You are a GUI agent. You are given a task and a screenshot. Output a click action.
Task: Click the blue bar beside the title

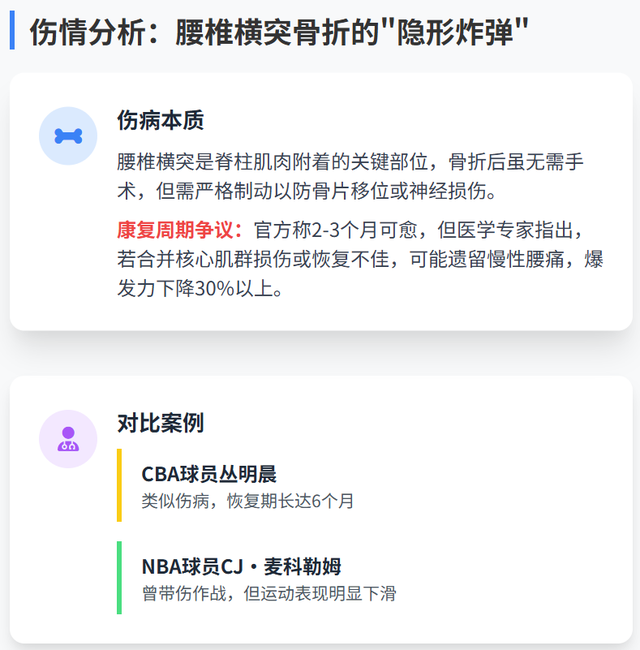point(12,30)
